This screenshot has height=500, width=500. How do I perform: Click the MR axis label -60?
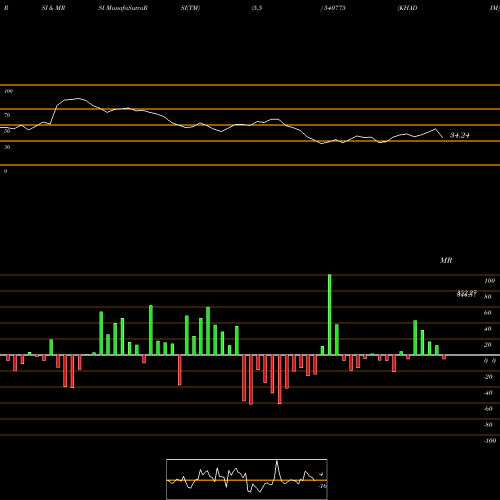tap(488, 409)
